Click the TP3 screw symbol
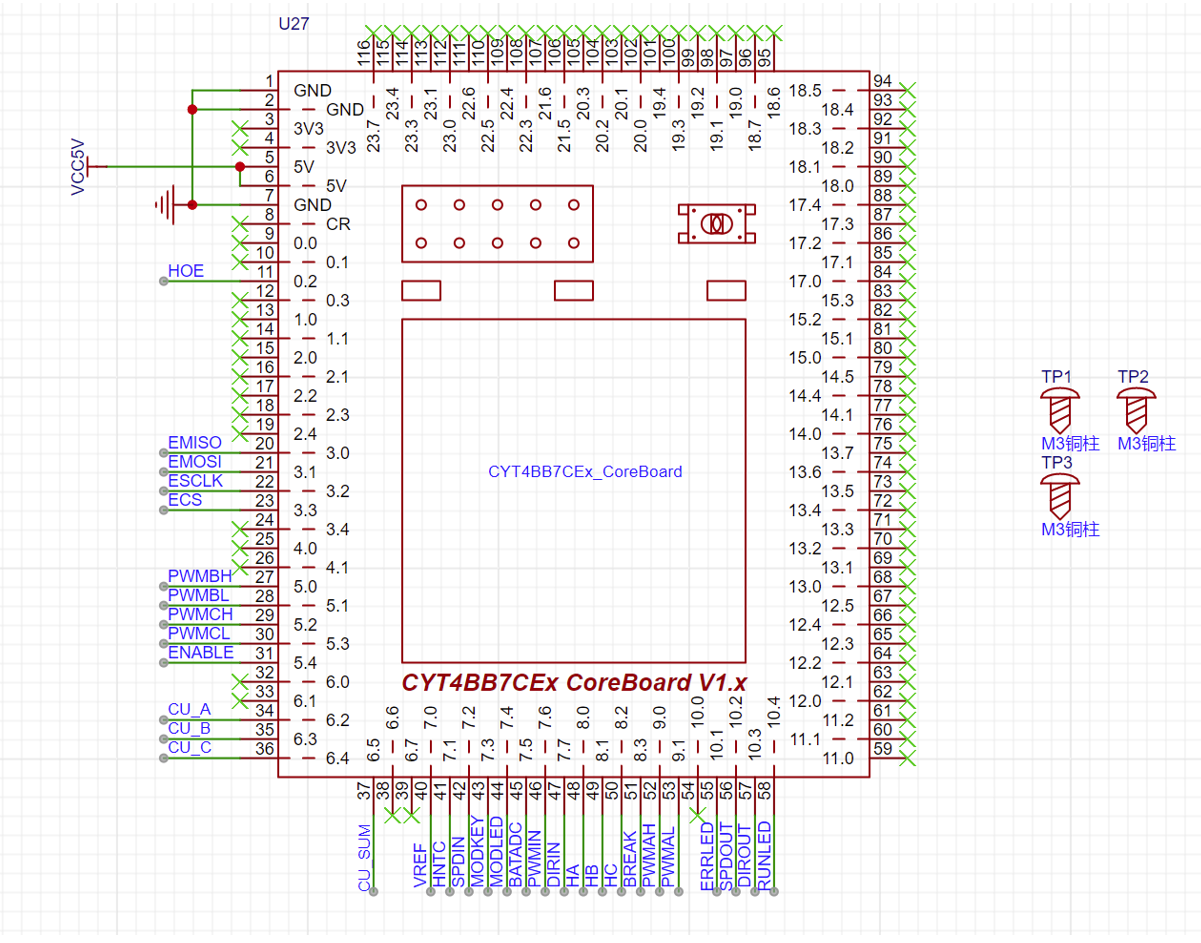The height and width of the screenshot is (943, 1201). pos(1060,495)
